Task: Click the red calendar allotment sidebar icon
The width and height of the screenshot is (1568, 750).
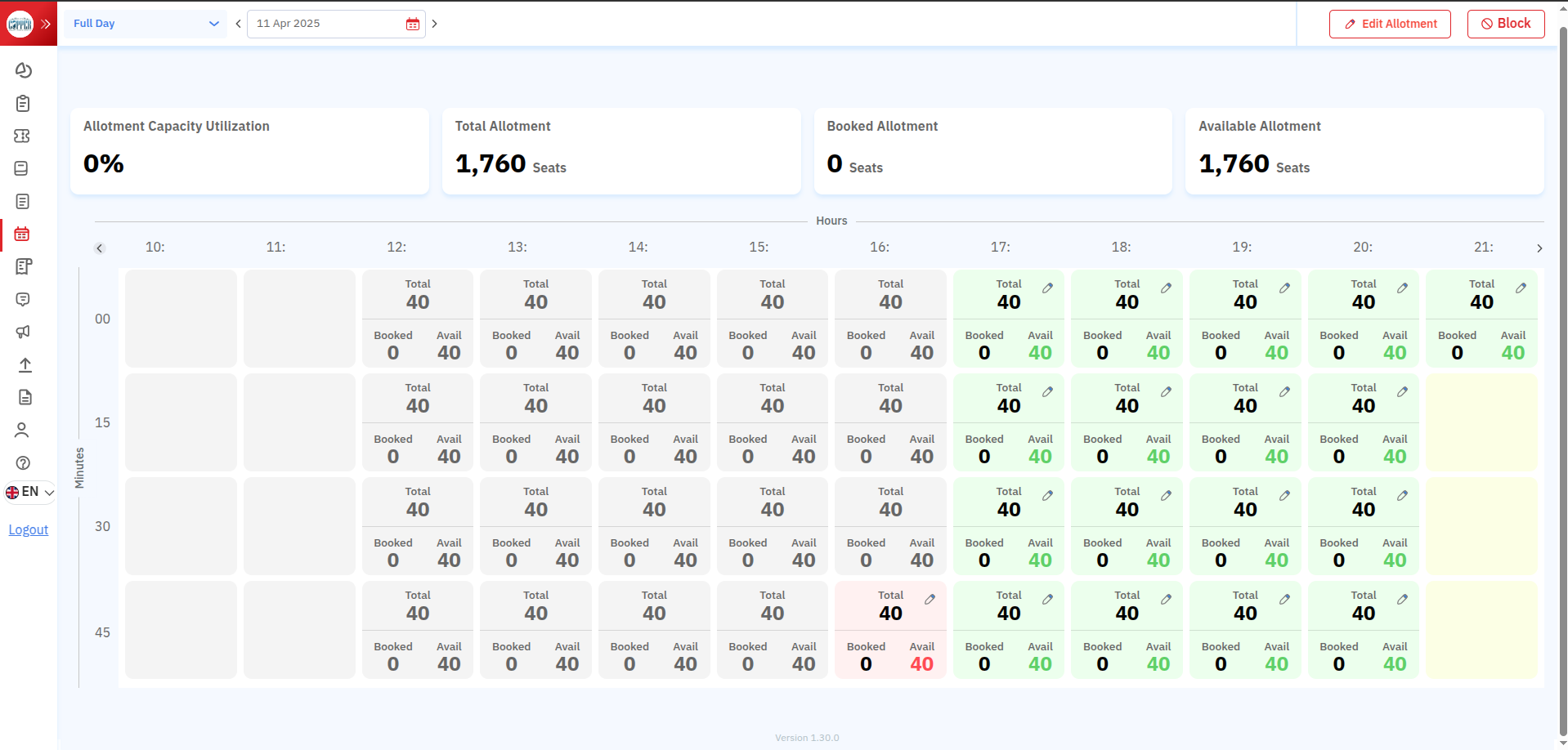Action: (x=22, y=234)
